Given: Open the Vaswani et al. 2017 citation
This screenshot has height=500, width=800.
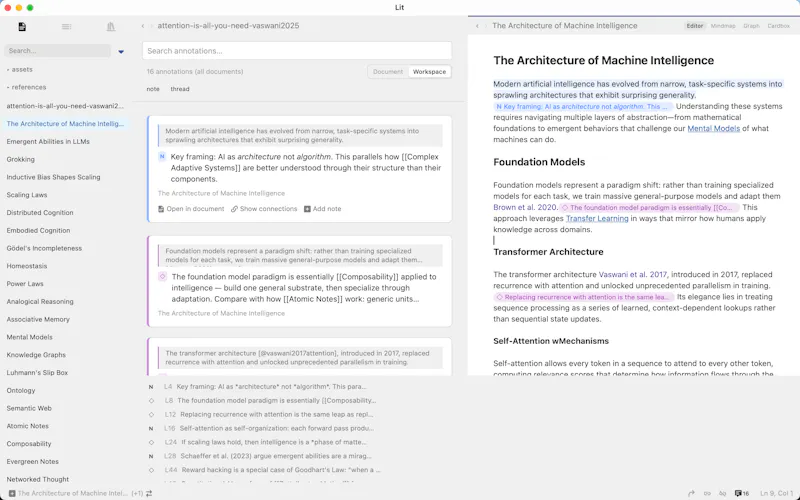Looking at the screenshot, I should [x=633, y=274].
